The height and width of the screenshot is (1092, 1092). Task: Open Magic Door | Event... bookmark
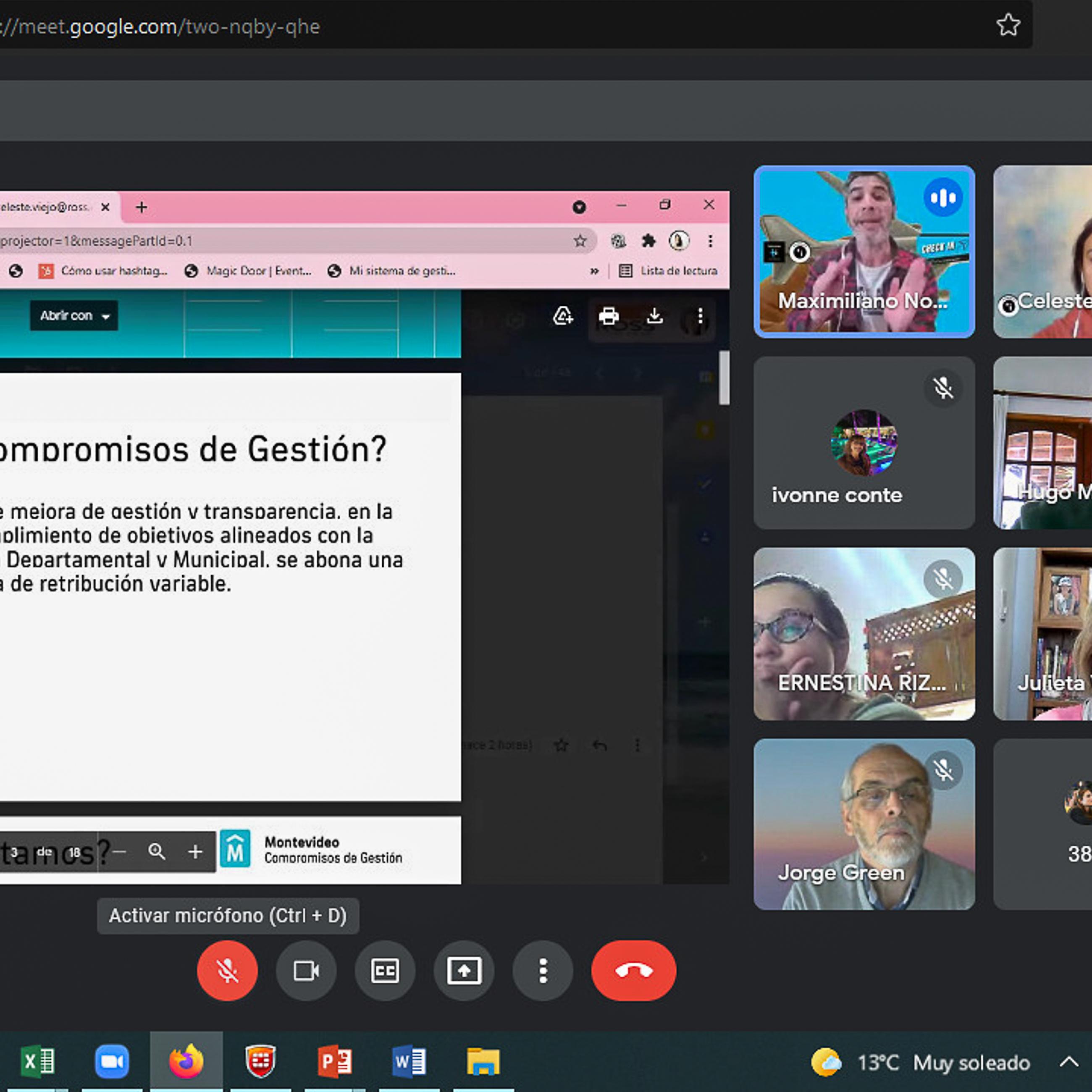248,271
